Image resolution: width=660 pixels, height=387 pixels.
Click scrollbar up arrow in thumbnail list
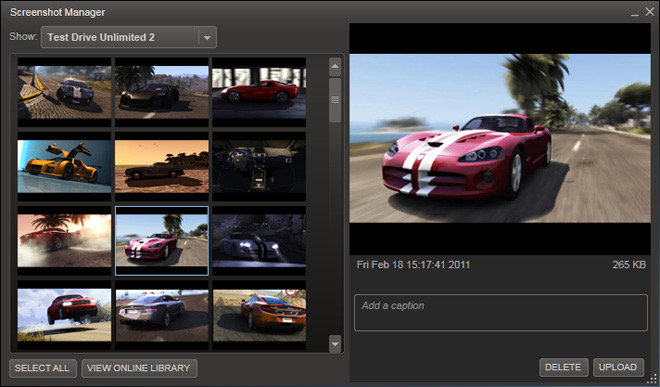(335, 67)
